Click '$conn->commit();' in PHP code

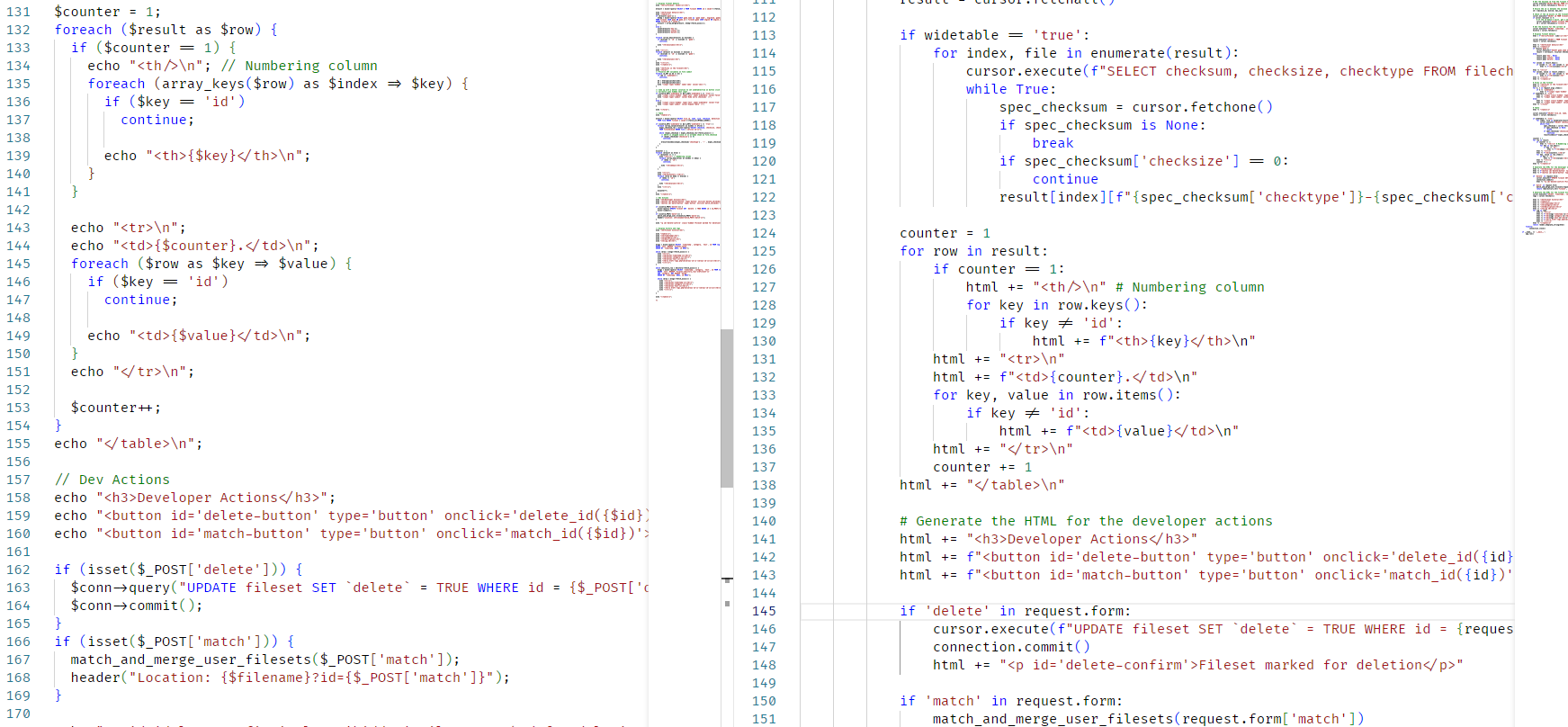137,606
